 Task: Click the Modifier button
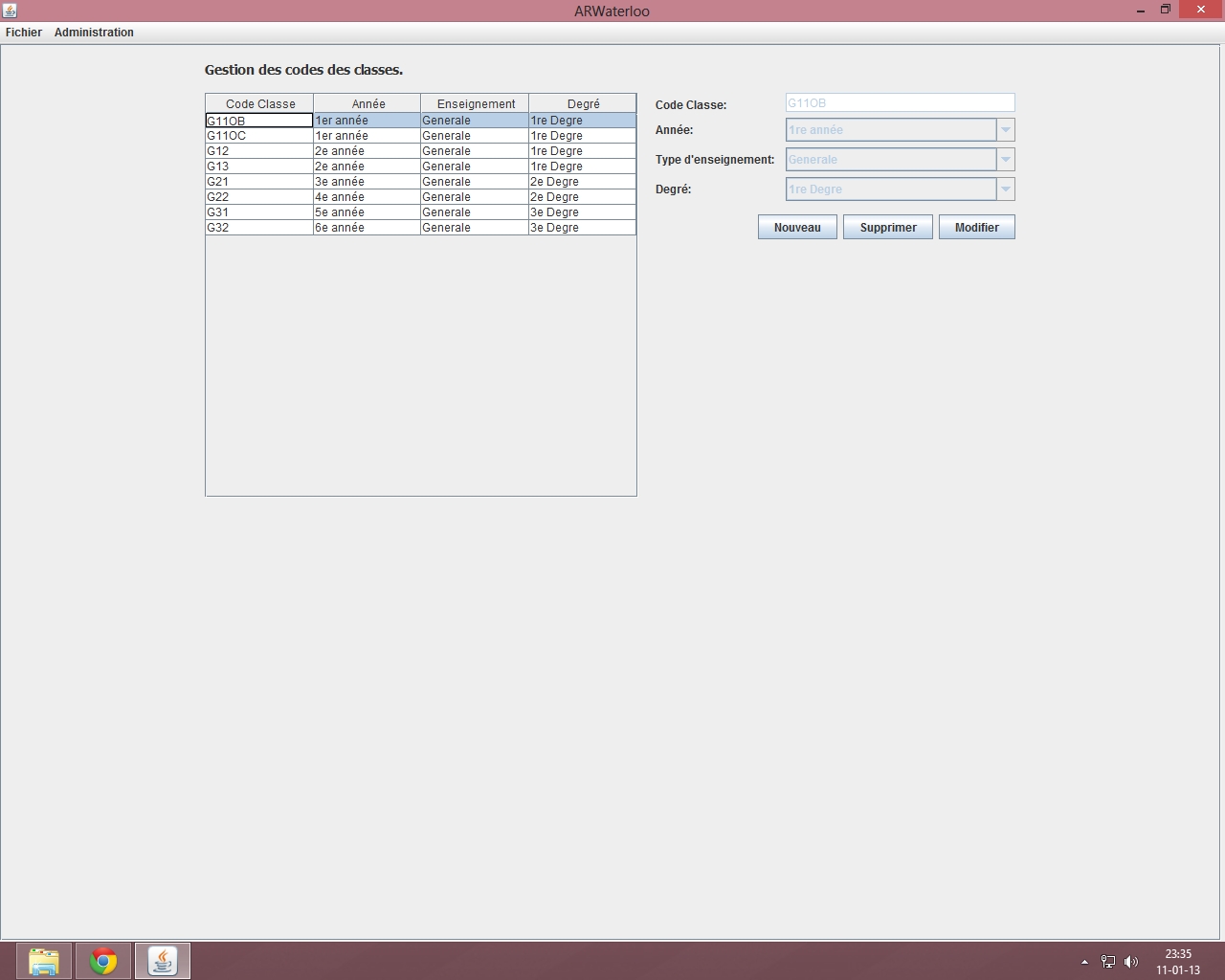(x=976, y=228)
